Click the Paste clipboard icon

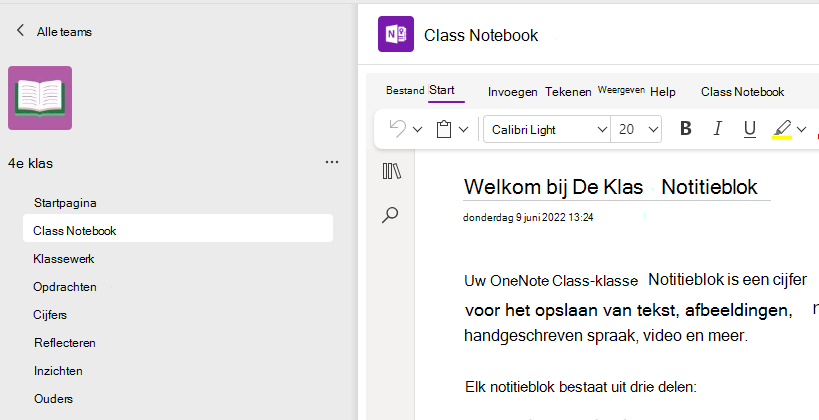[x=444, y=129]
